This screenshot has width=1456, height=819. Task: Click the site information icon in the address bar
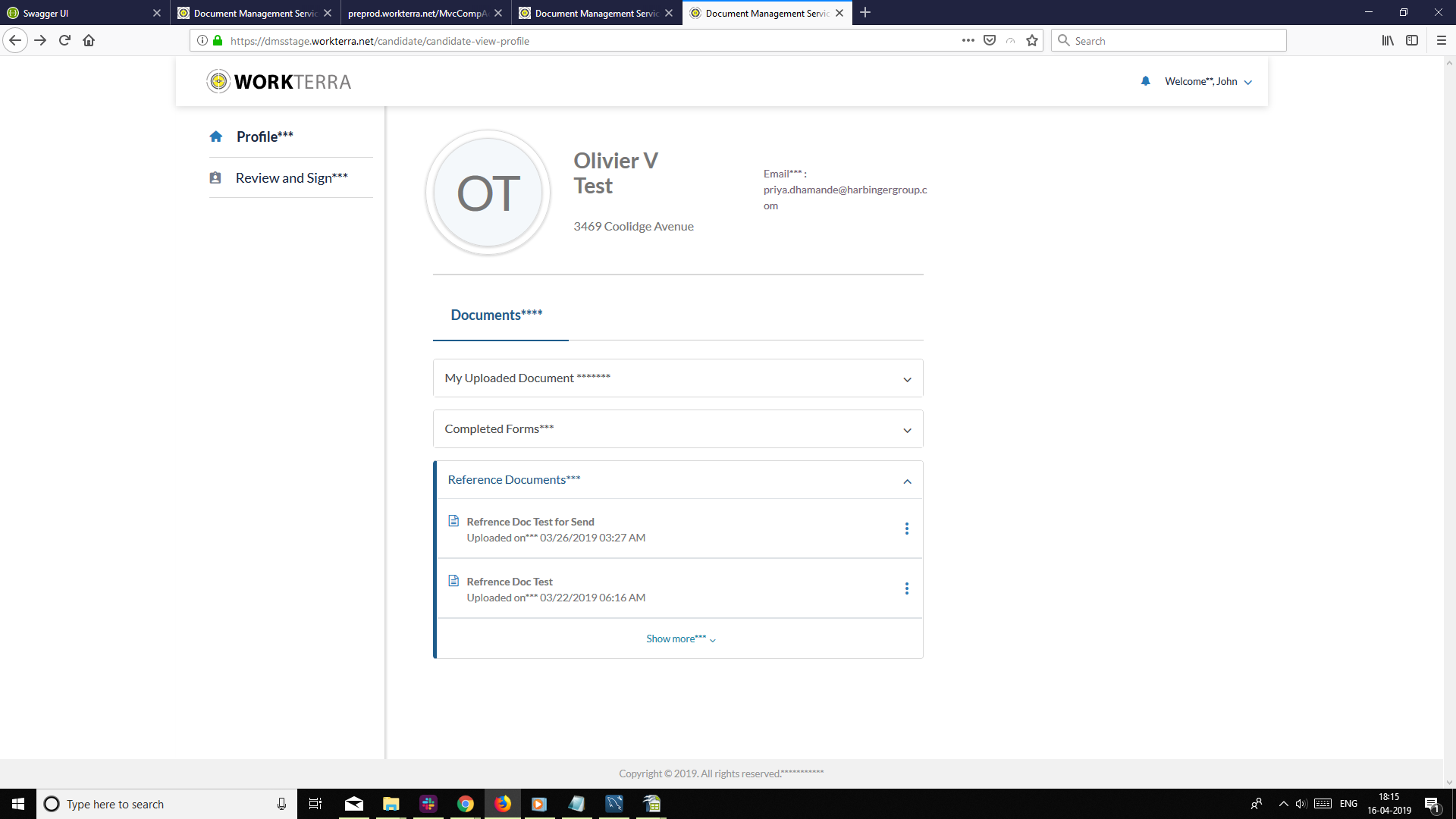tap(202, 40)
